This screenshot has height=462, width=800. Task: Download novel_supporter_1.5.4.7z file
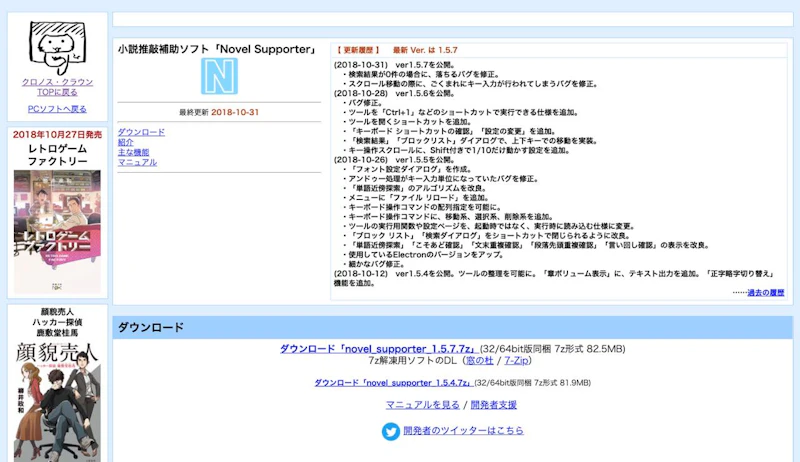(x=393, y=382)
